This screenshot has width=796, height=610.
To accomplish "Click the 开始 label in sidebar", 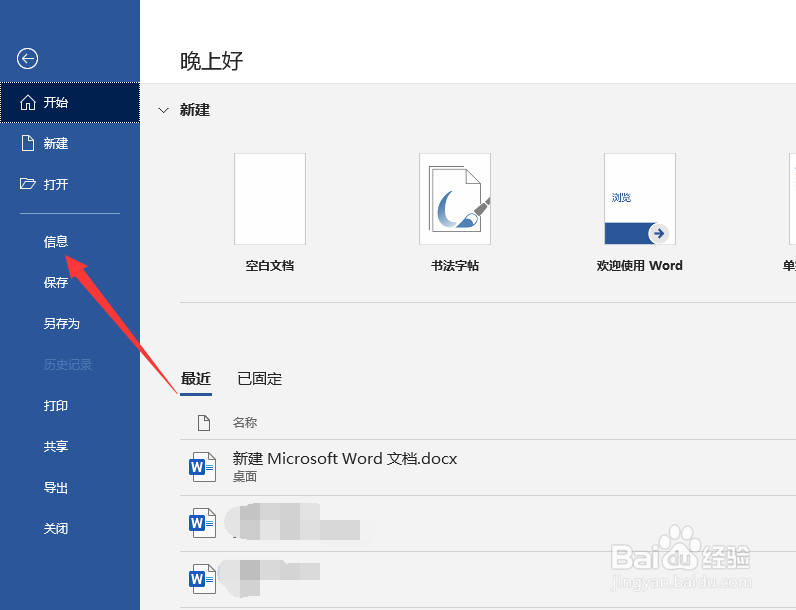I will point(56,103).
